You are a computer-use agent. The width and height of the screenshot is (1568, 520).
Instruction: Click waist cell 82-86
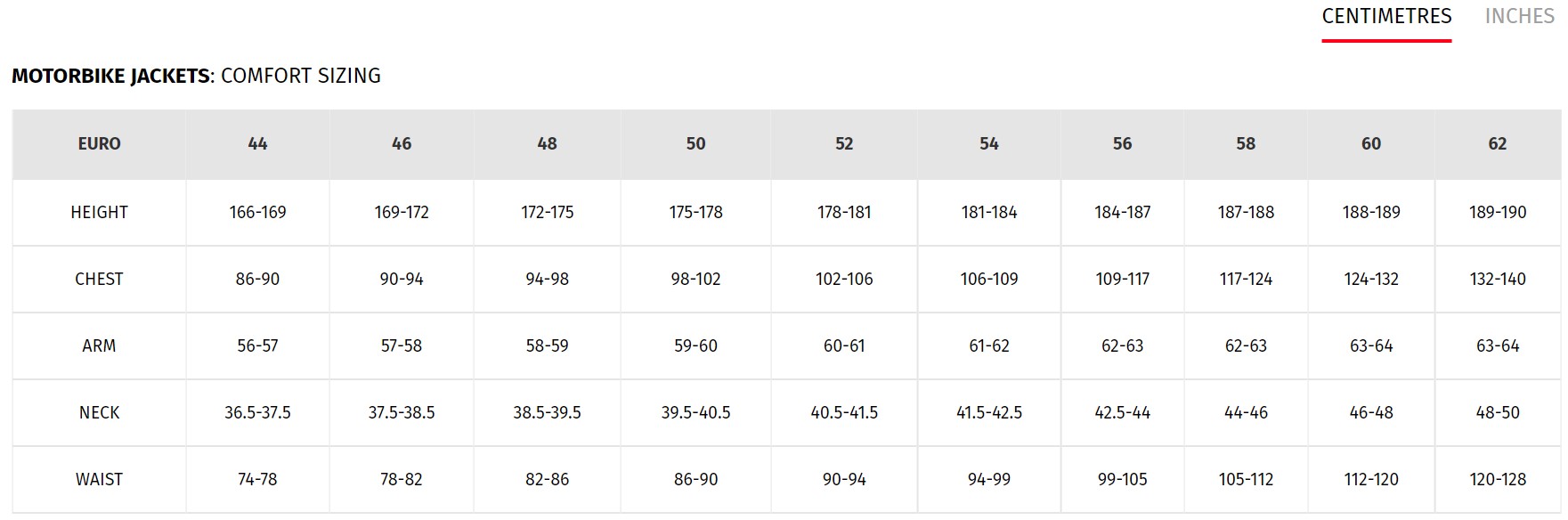[x=547, y=480]
